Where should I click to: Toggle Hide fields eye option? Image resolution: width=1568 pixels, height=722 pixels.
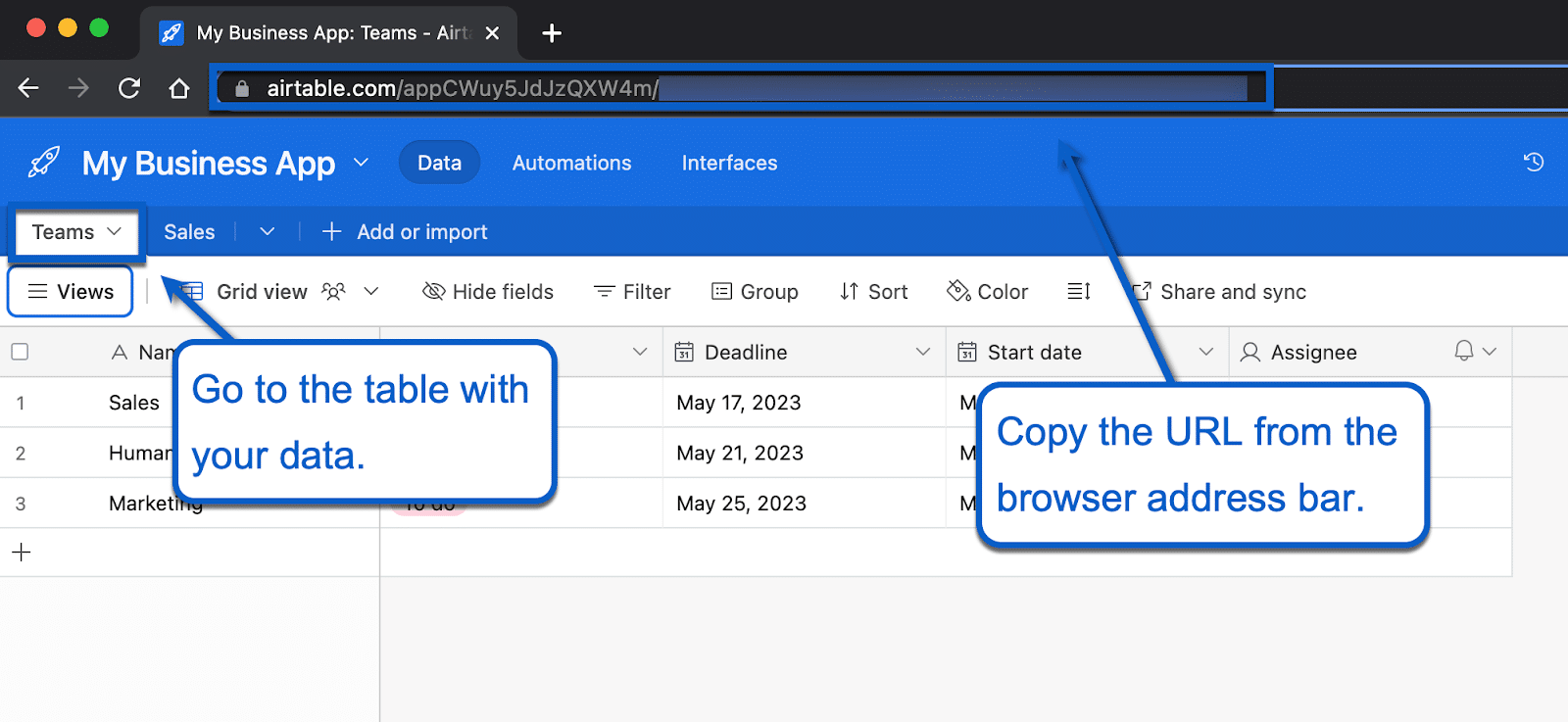pos(488,292)
